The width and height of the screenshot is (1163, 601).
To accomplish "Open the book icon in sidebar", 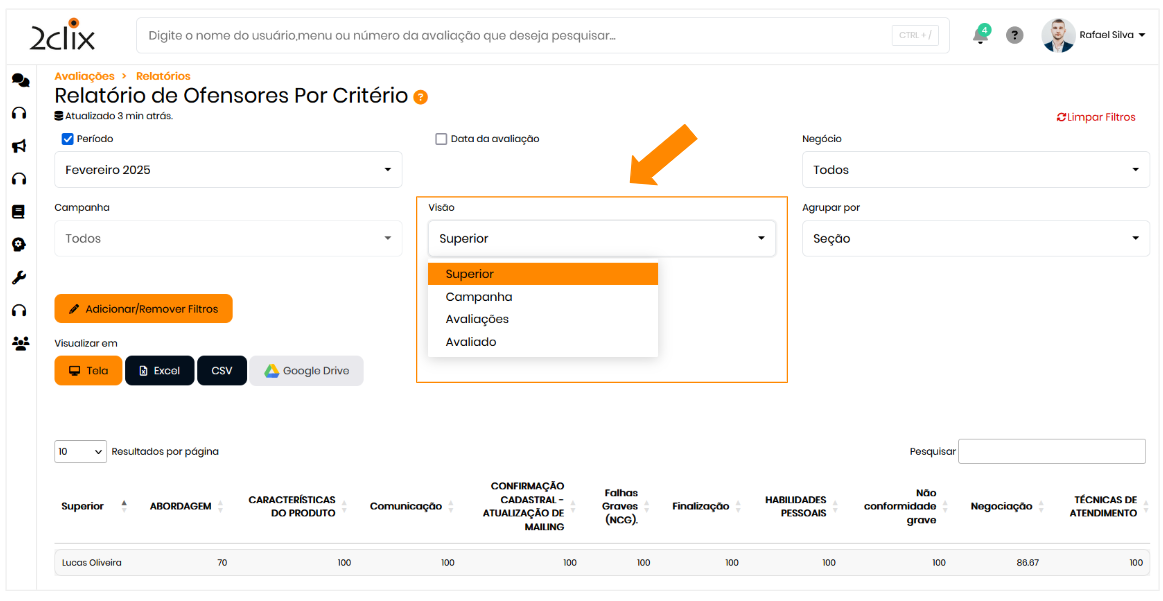I will pyautogui.click(x=19, y=212).
